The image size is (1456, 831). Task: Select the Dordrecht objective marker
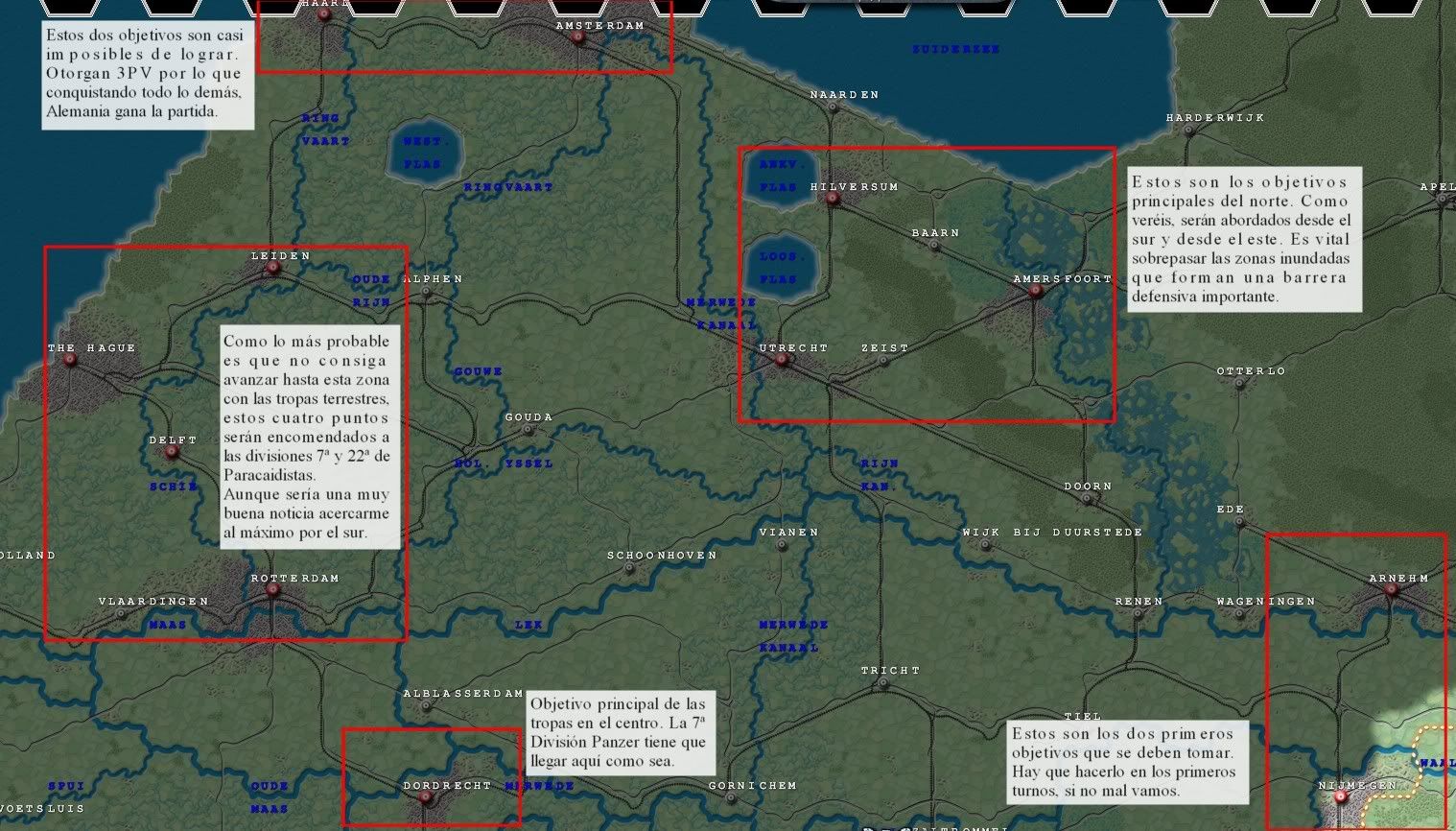(425, 797)
